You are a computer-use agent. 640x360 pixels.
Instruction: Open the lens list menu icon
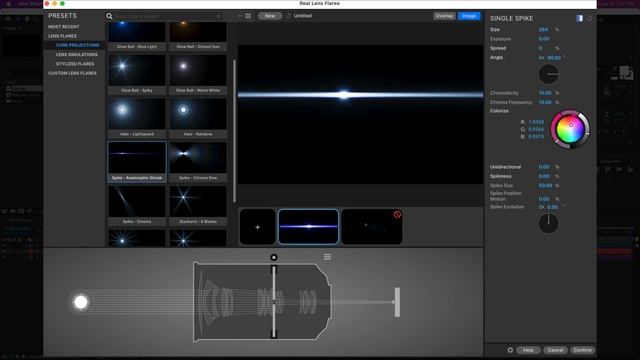tap(327, 257)
